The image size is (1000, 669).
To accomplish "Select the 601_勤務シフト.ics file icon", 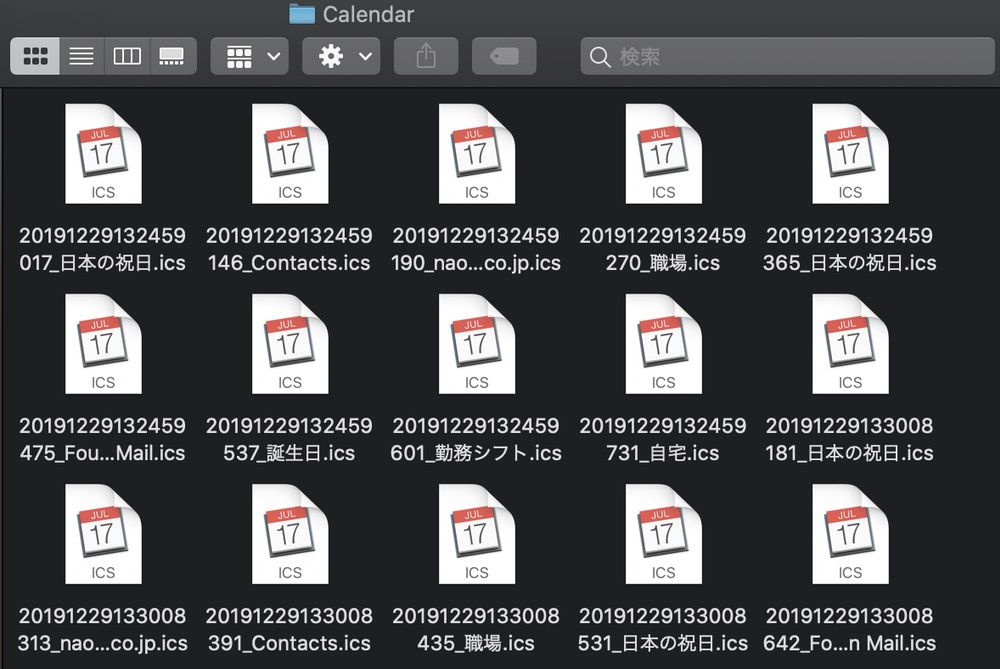I will click(476, 344).
